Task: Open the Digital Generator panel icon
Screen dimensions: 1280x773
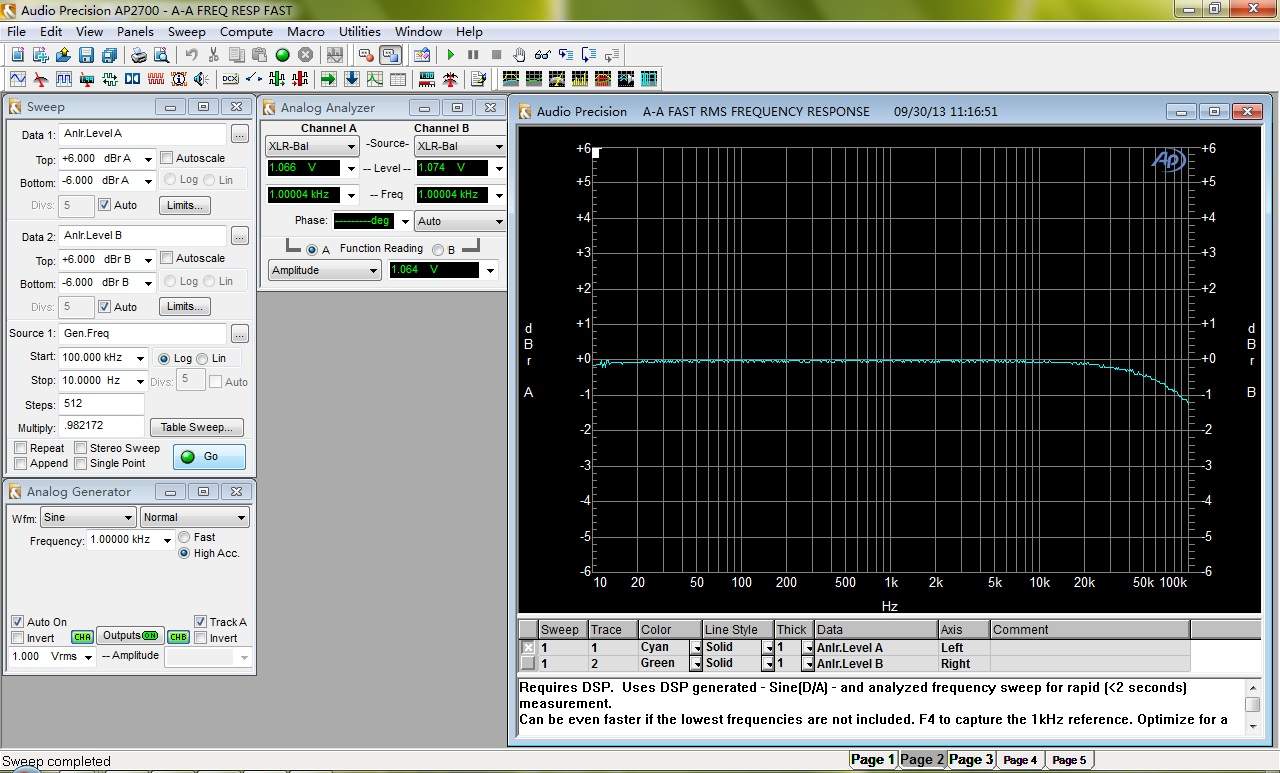Action: [x=64, y=79]
